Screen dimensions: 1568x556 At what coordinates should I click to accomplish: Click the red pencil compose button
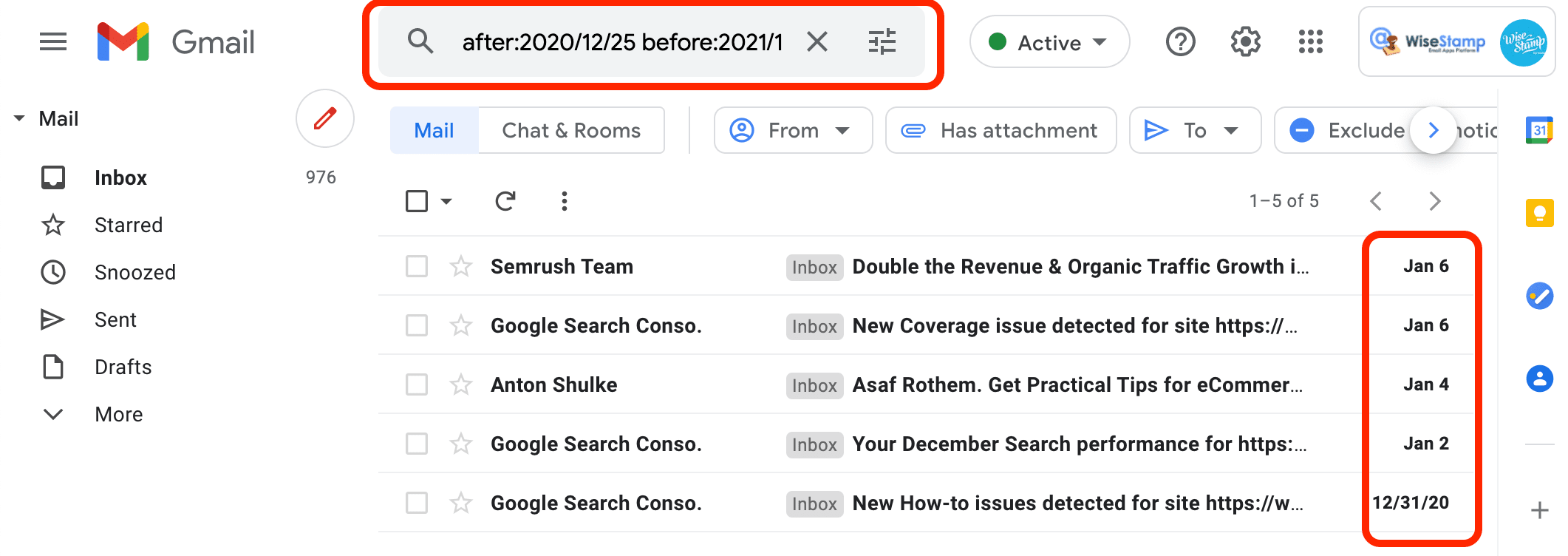[325, 118]
